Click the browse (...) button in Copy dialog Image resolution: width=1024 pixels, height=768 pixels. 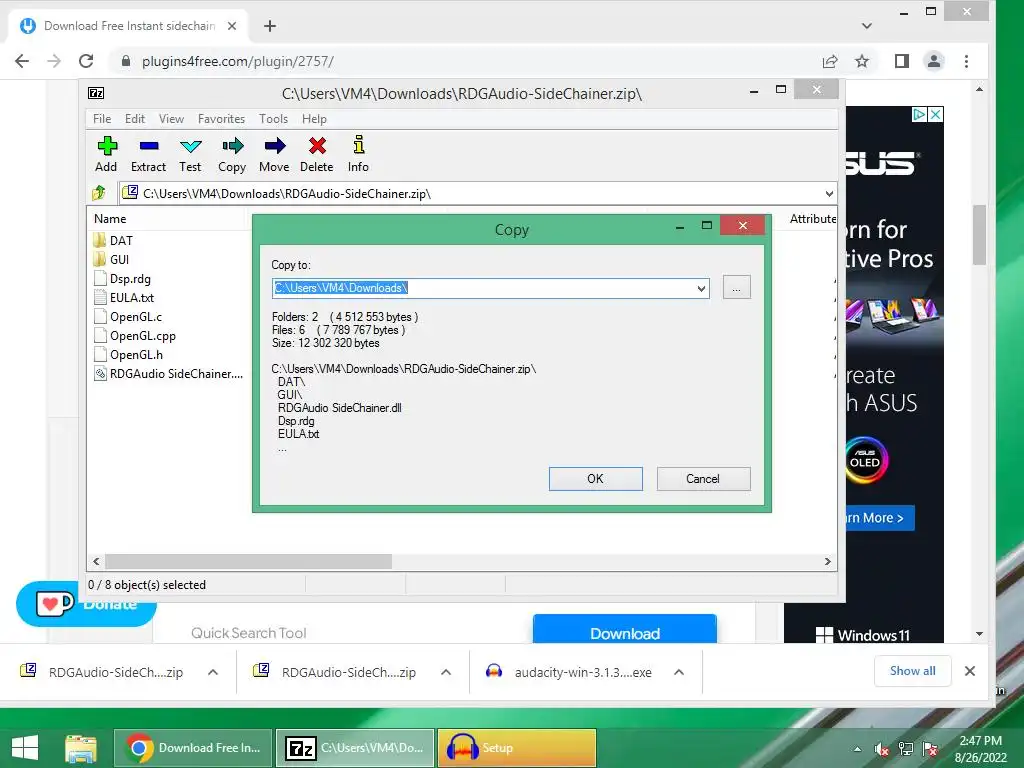(x=736, y=287)
